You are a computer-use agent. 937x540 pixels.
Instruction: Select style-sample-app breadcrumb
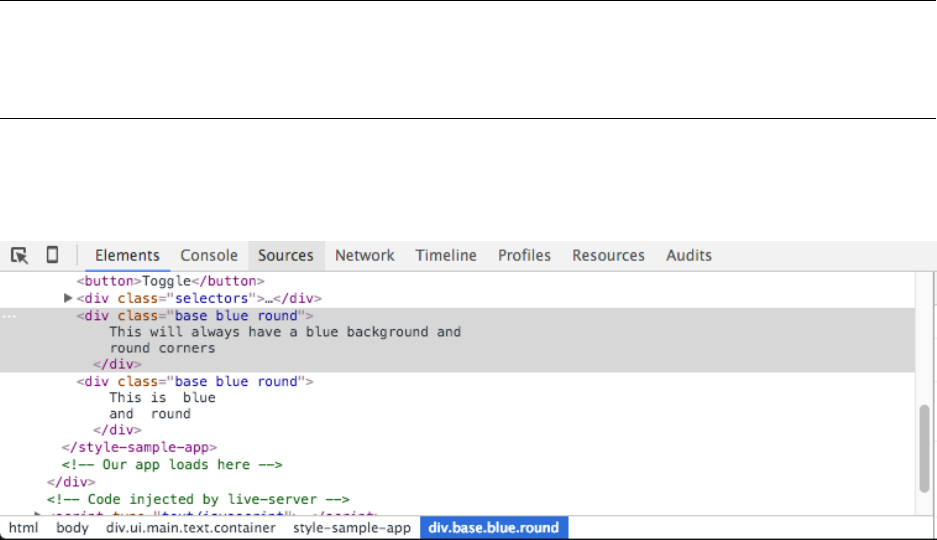[352, 528]
